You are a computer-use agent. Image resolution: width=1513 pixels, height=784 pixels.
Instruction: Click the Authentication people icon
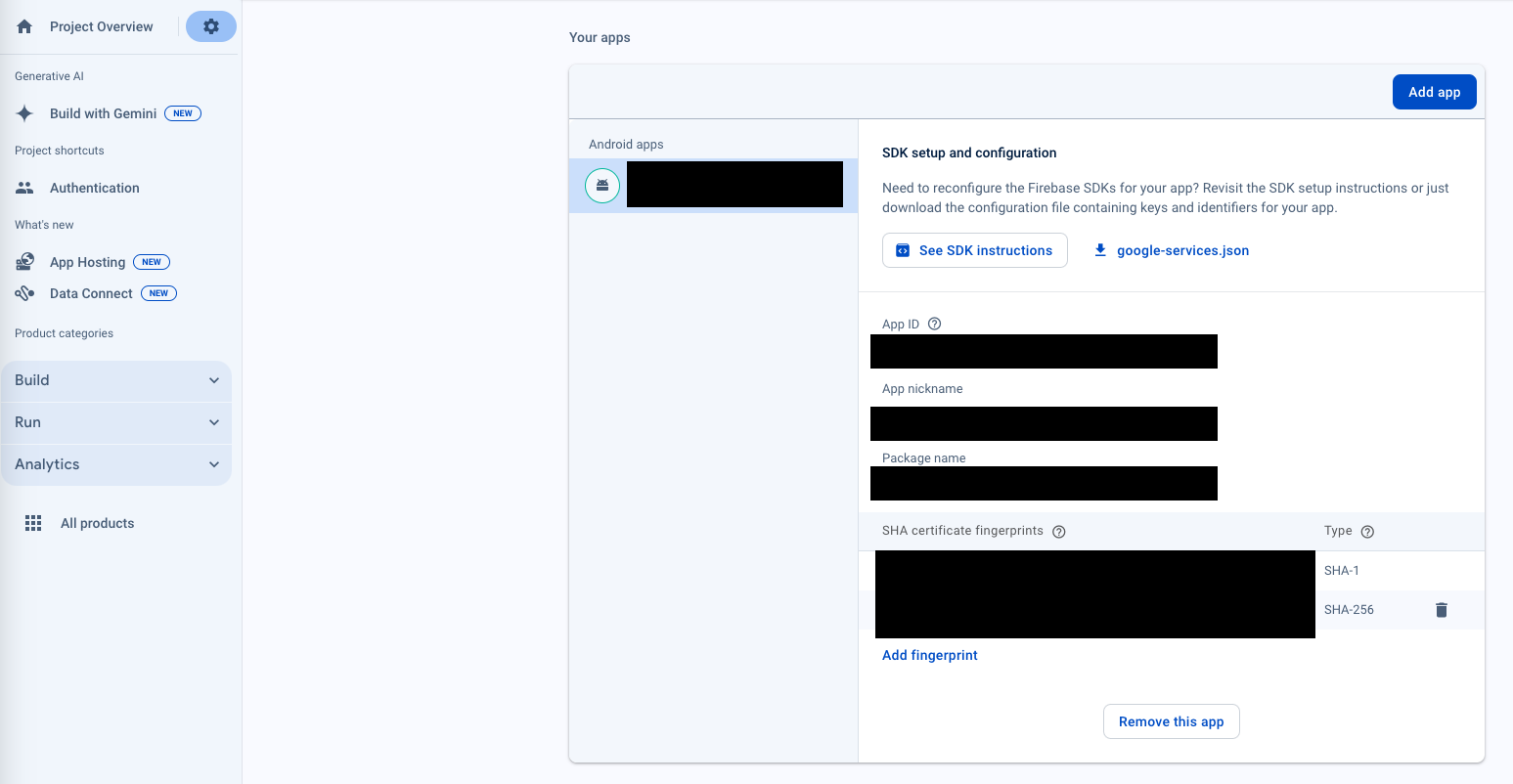[x=24, y=188]
